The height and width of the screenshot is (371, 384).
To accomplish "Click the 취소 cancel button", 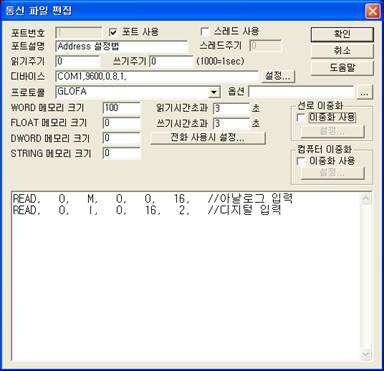I will tap(342, 51).
